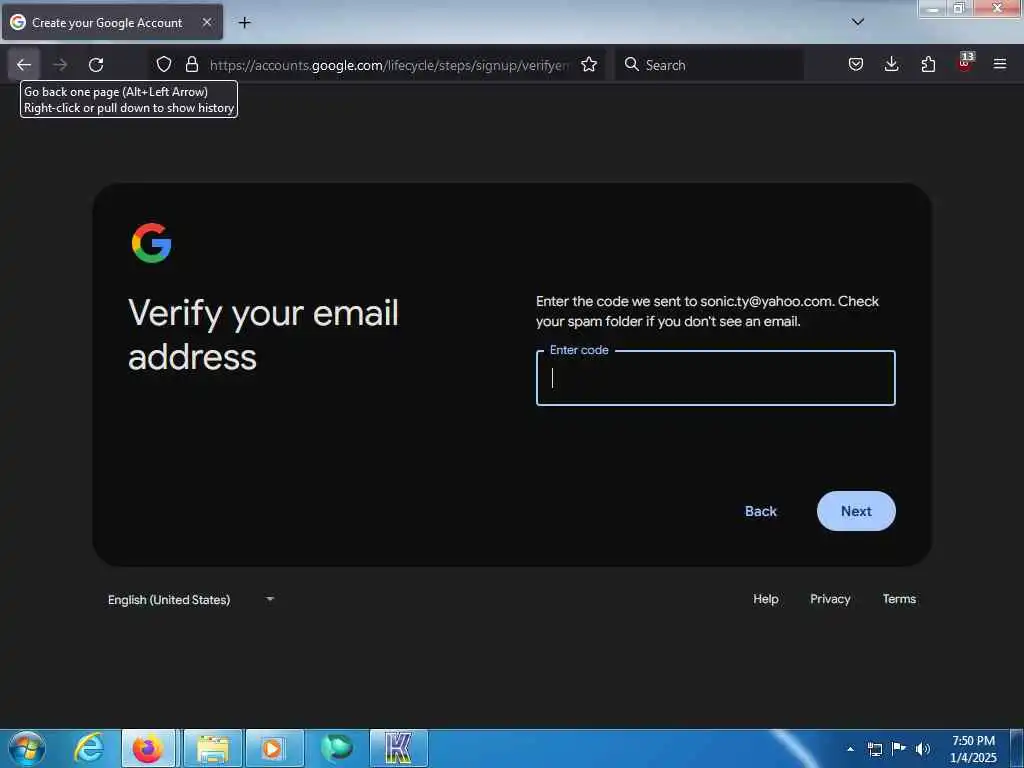Viewport: 1024px width, 768px height.
Task: Open Action Center flag icon
Action: click(899, 749)
